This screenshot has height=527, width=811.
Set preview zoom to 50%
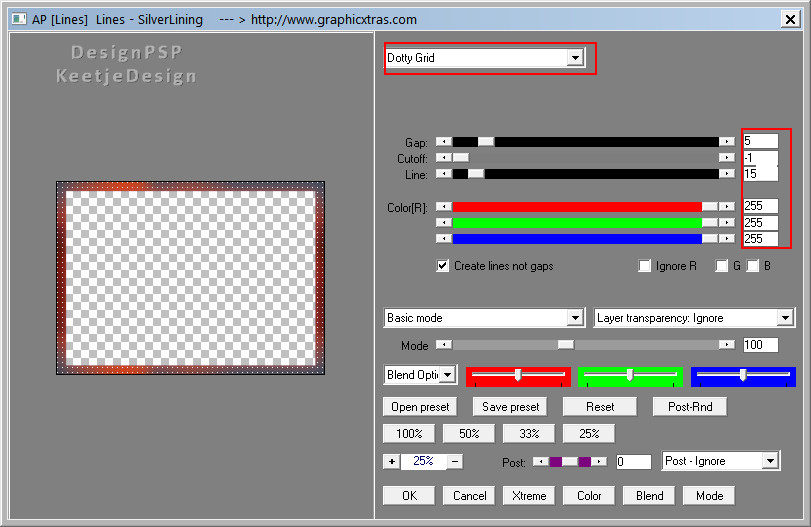tap(469, 434)
